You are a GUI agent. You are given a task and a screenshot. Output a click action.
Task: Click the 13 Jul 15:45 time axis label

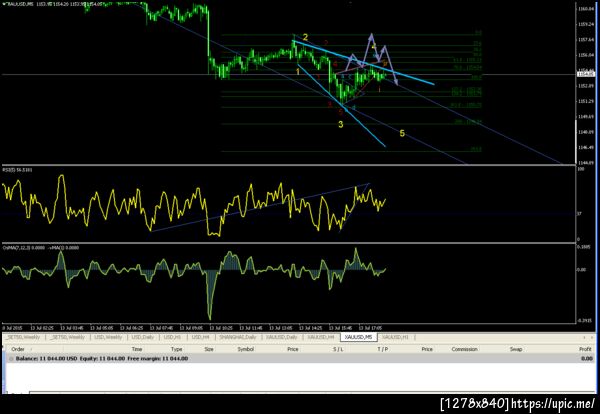341,328
